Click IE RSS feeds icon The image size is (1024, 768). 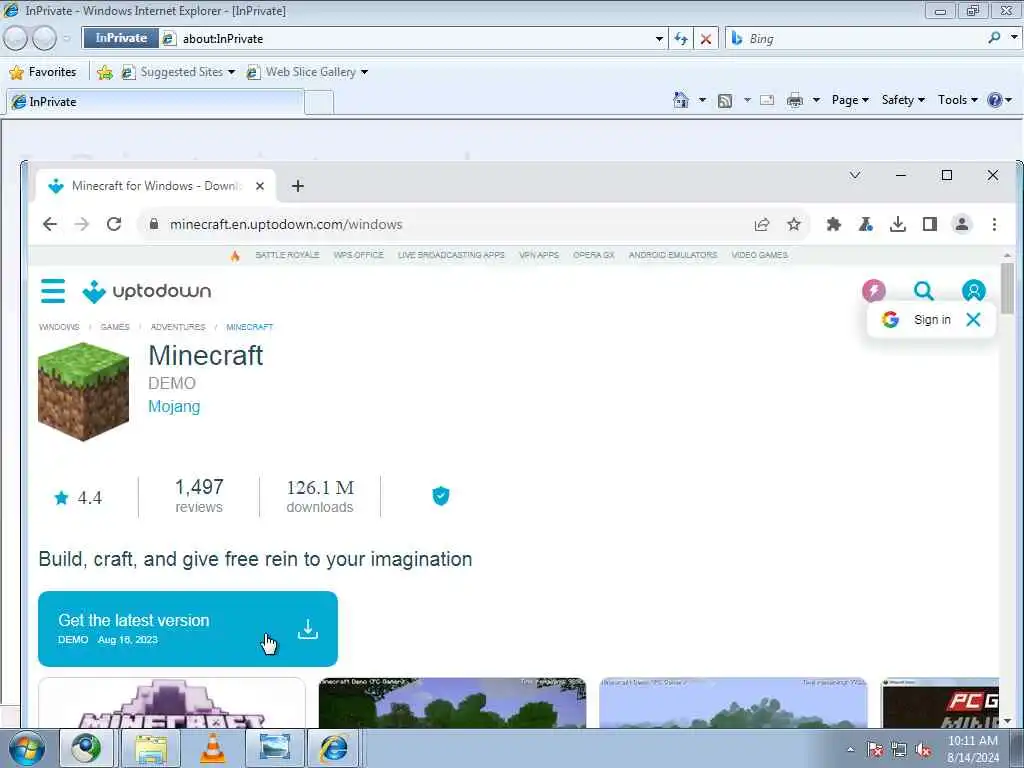[x=725, y=101]
